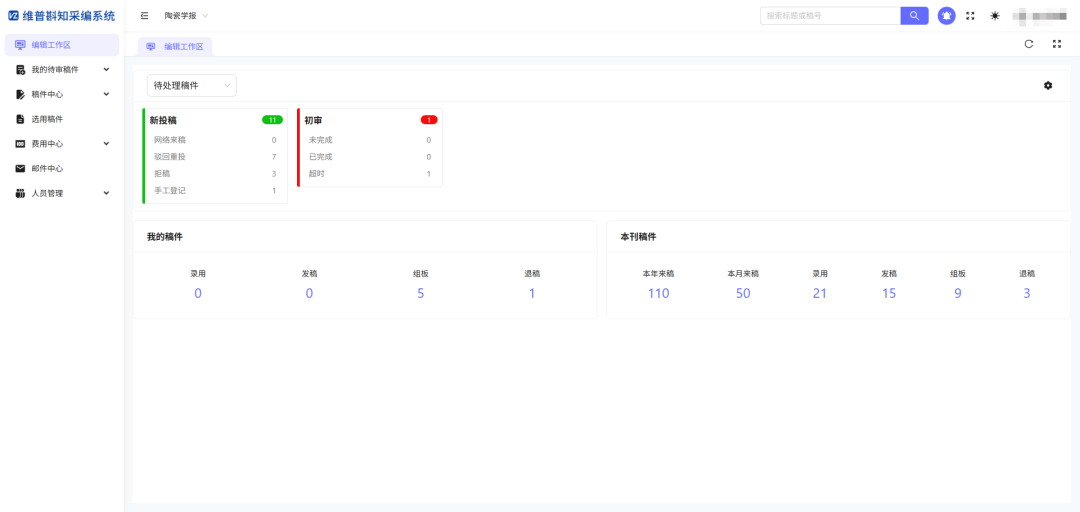Click 驳回重投 count in 新投稿 card
The width and height of the screenshot is (1080, 512).
click(273, 156)
